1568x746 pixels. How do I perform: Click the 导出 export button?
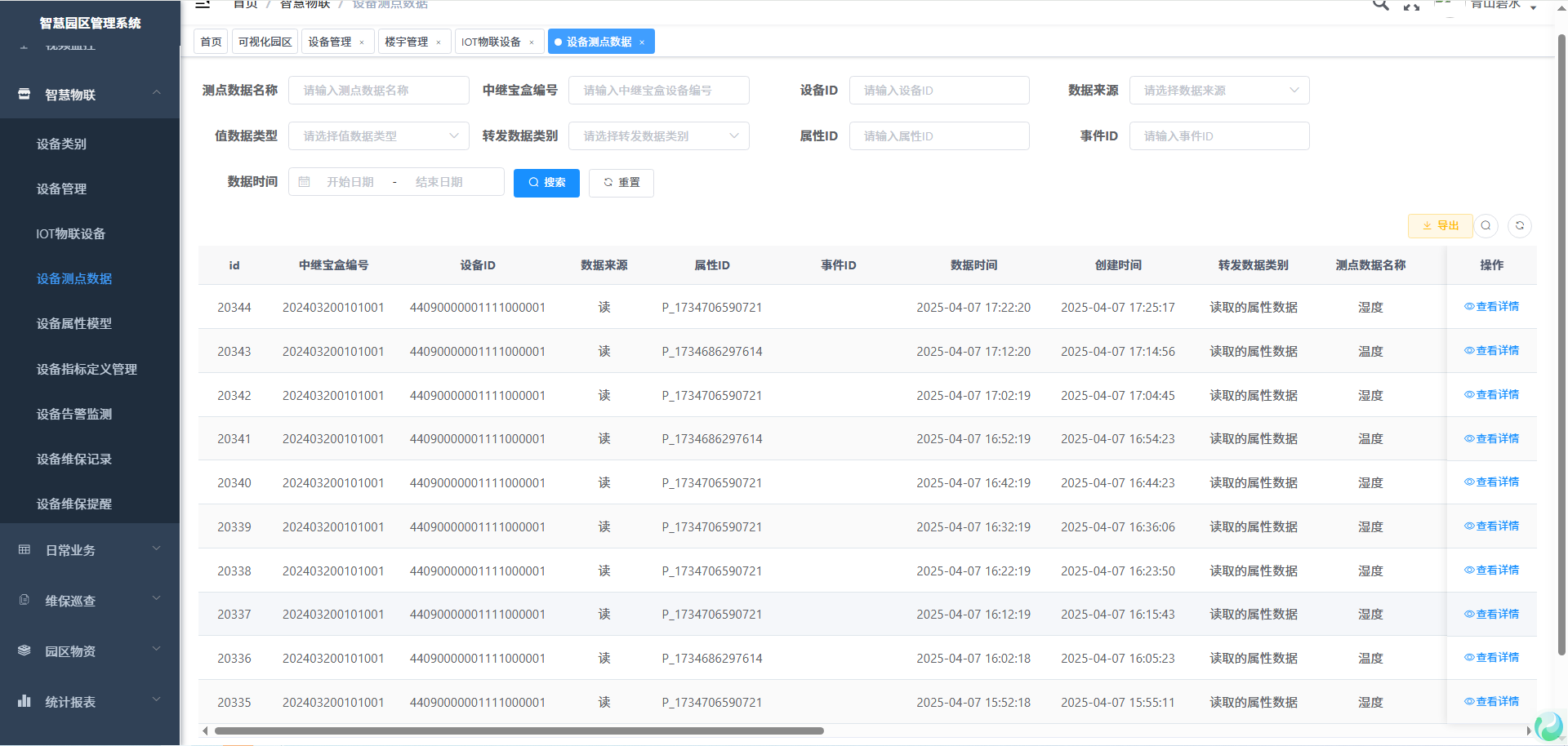coord(1440,226)
